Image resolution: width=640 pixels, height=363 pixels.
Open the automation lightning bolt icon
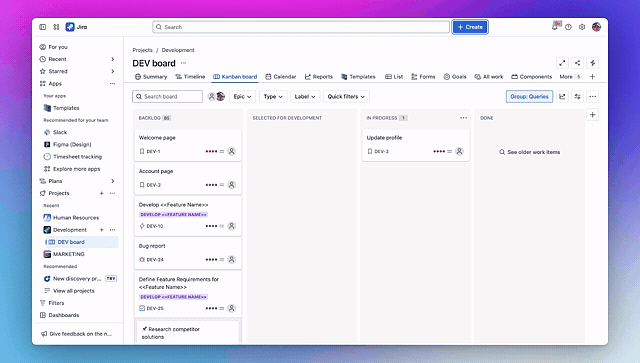click(x=593, y=63)
